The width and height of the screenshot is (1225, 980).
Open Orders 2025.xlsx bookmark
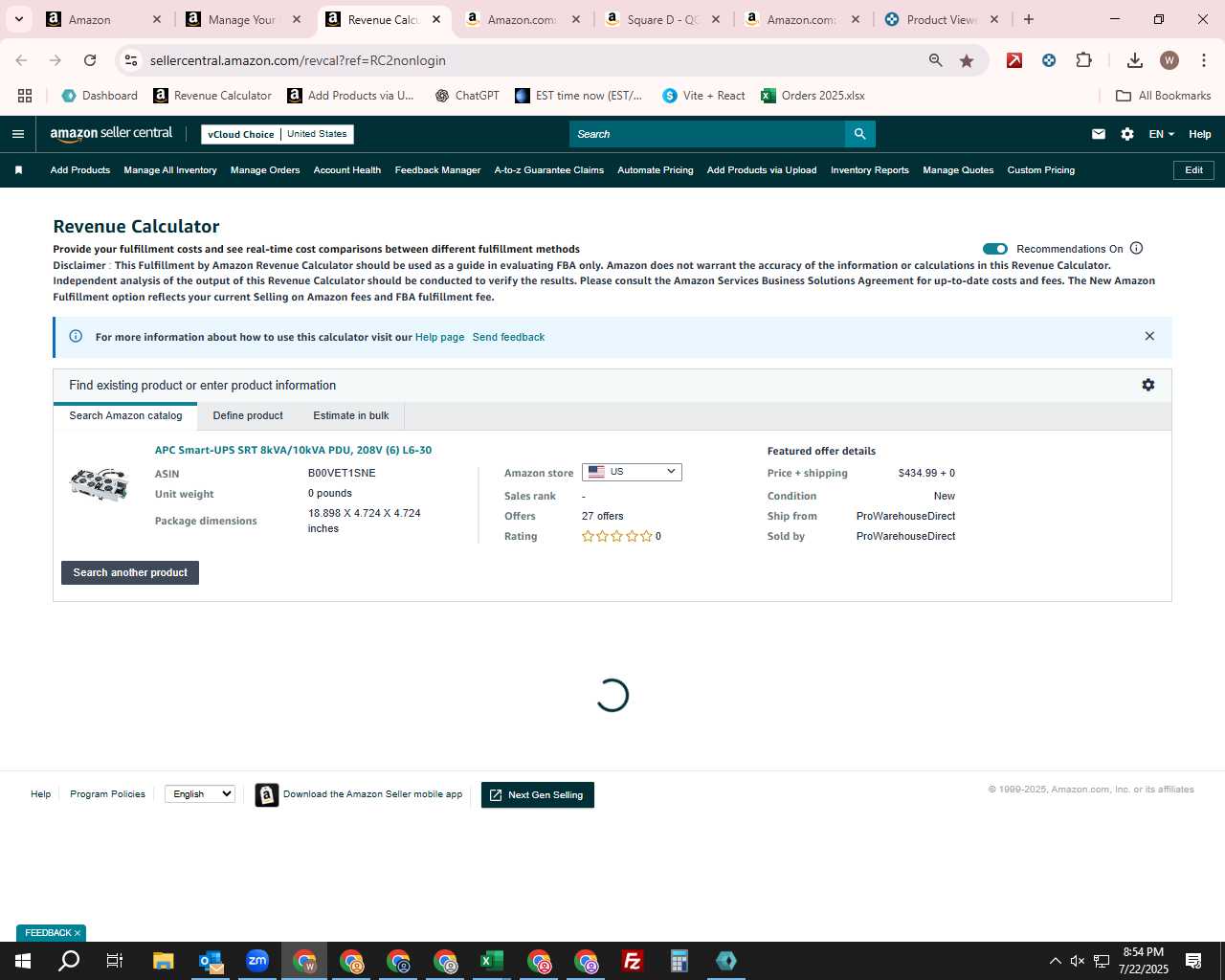tap(813, 96)
